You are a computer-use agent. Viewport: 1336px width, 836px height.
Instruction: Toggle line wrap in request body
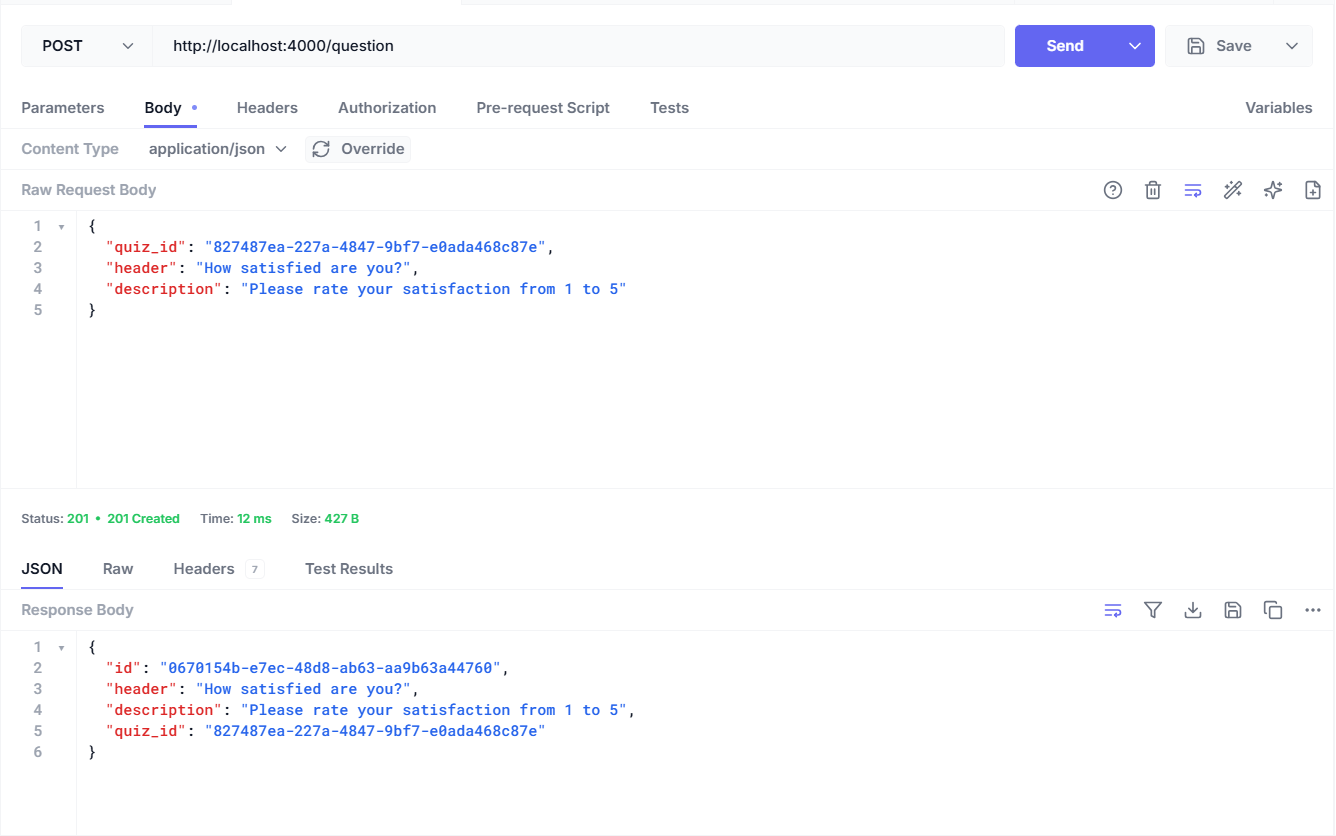tap(1193, 190)
